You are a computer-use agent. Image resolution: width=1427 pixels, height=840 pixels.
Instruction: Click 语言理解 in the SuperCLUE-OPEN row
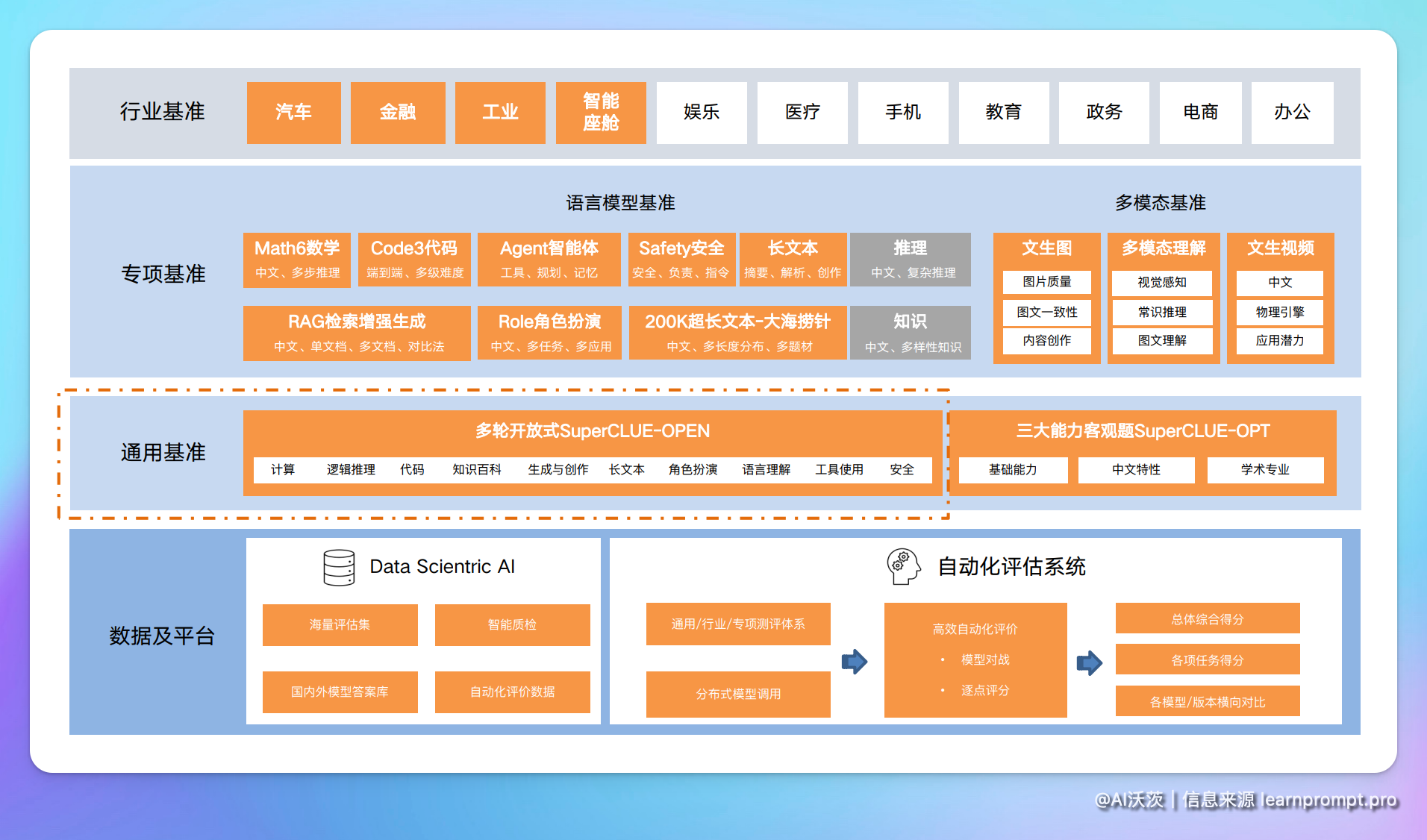(766, 470)
